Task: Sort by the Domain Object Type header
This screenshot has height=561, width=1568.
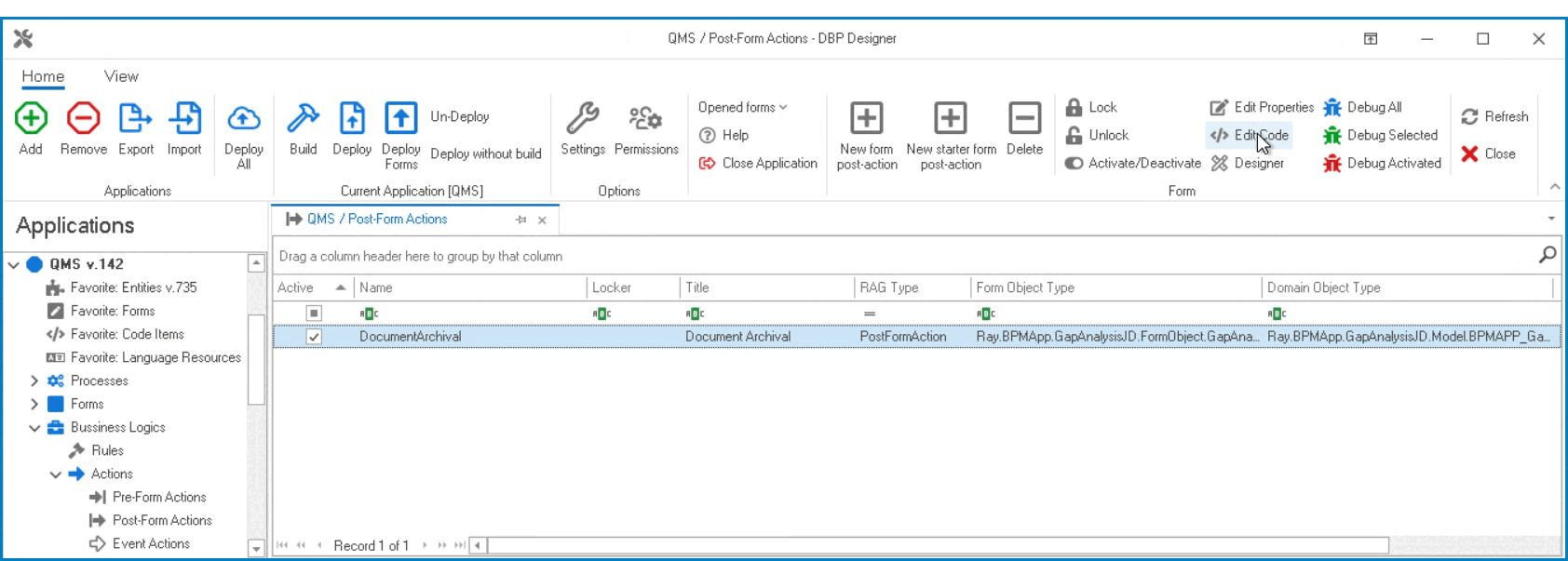Action: [x=1408, y=287]
